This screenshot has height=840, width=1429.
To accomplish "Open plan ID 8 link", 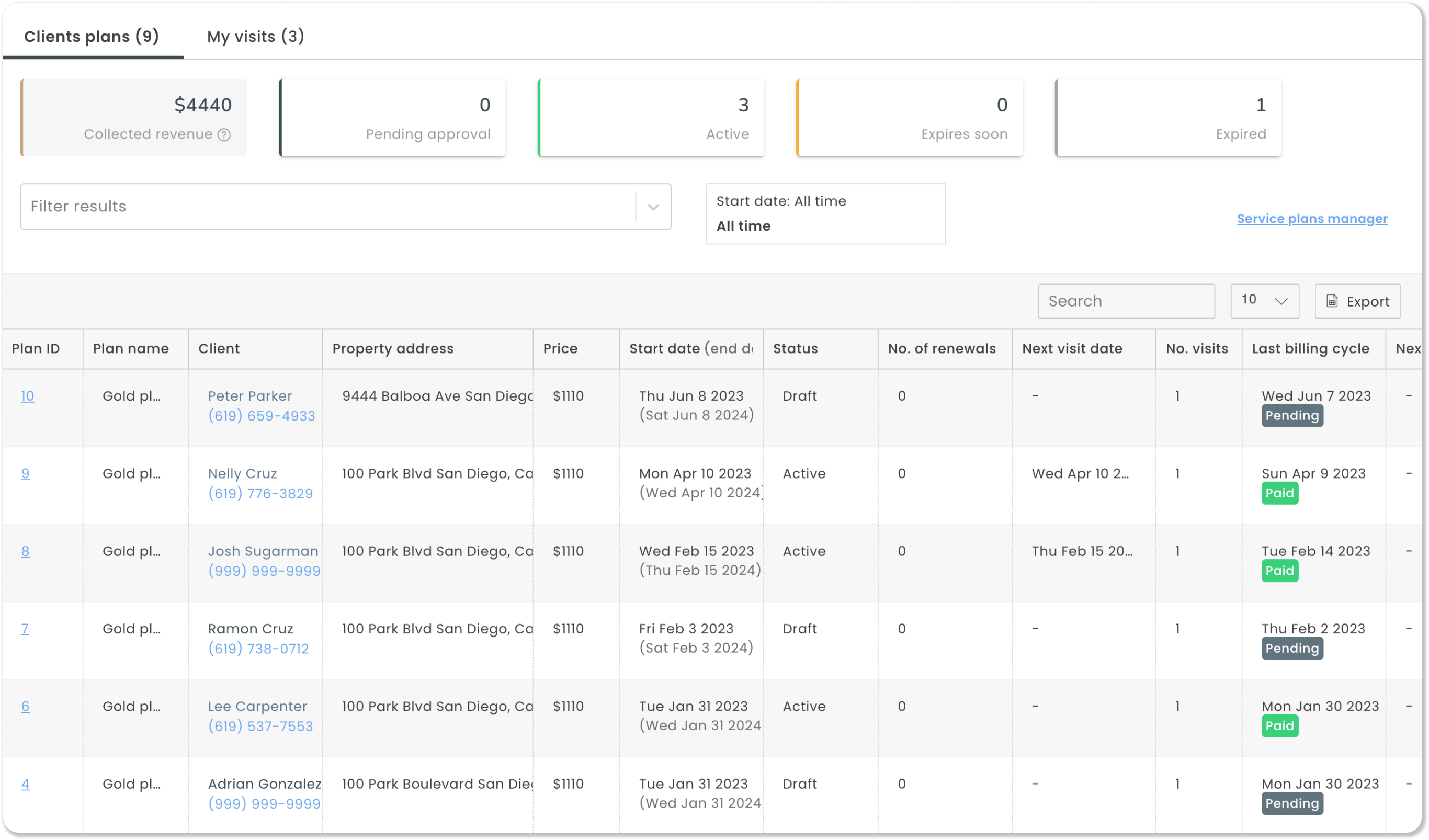I will pyautogui.click(x=26, y=551).
